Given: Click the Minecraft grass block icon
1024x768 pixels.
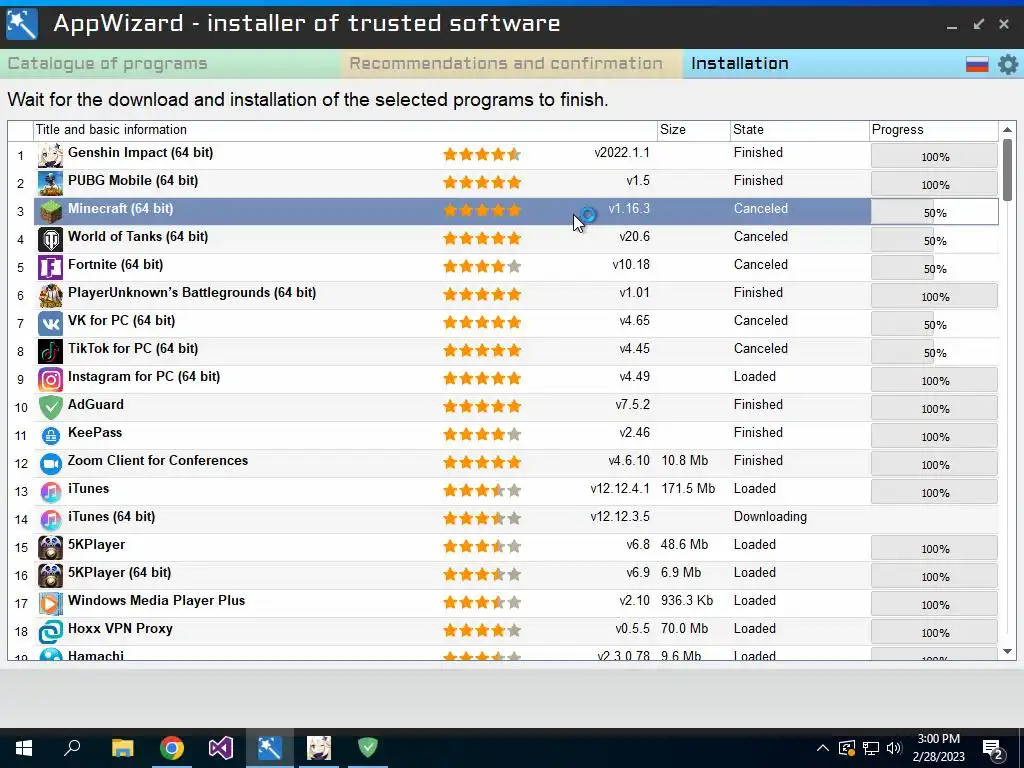Looking at the screenshot, I should [x=50, y=212].
